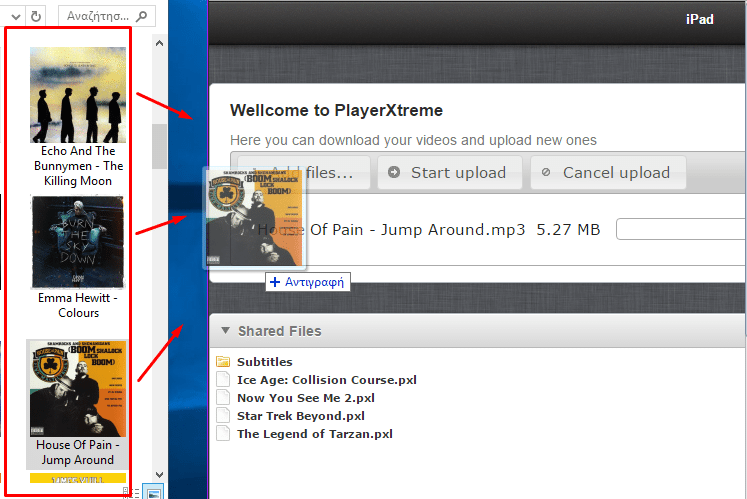Click file icon beside Now You See Me 2

[223, 397]
